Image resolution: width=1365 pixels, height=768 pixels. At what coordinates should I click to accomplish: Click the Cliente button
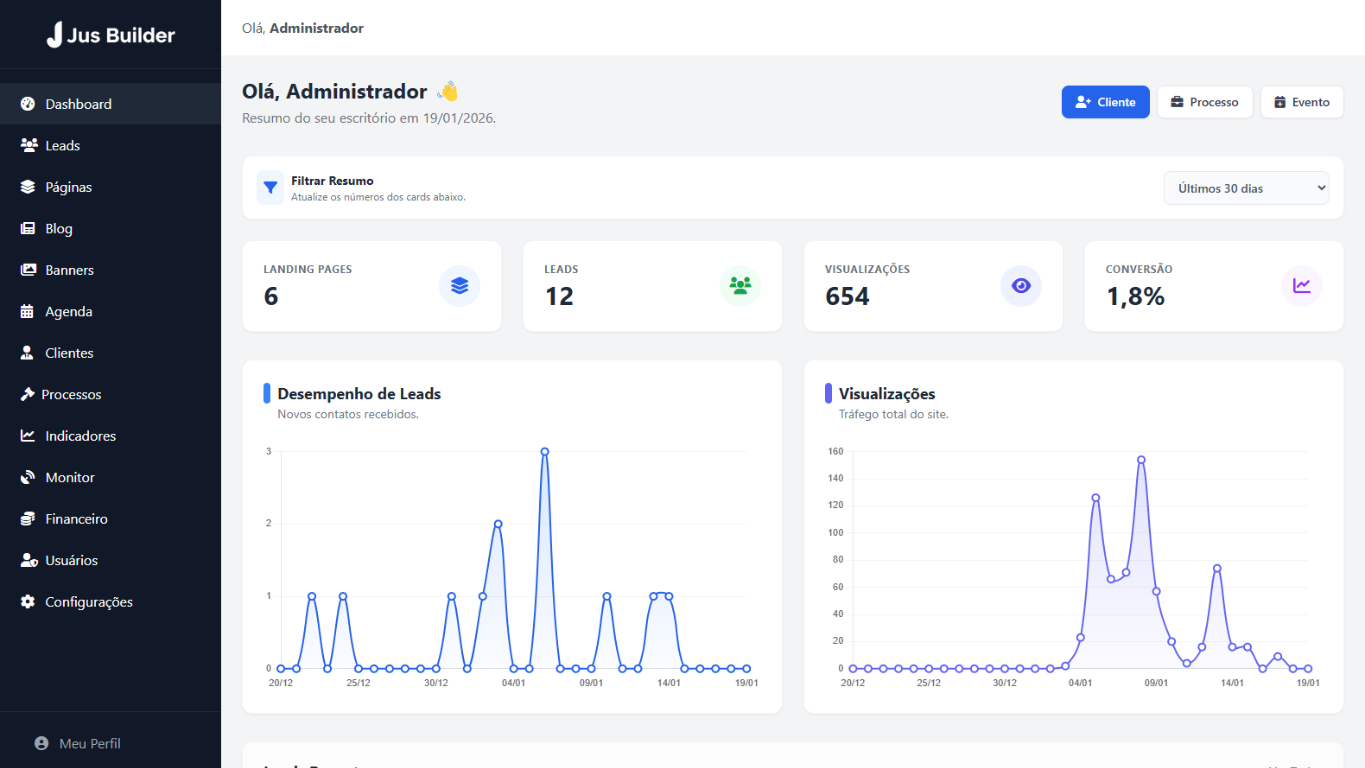[1105, 101]
